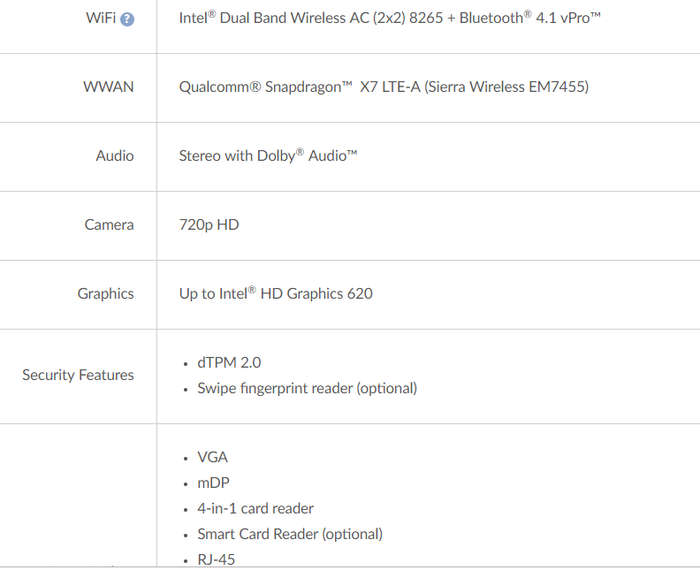Click the WiFi help question mark icon

pos(127,19)
